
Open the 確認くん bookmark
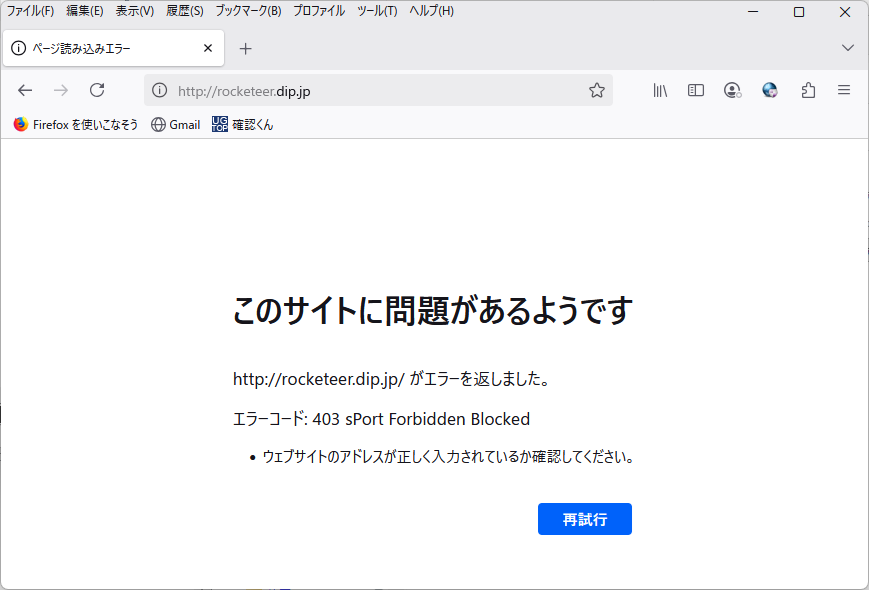click(242, 125)
